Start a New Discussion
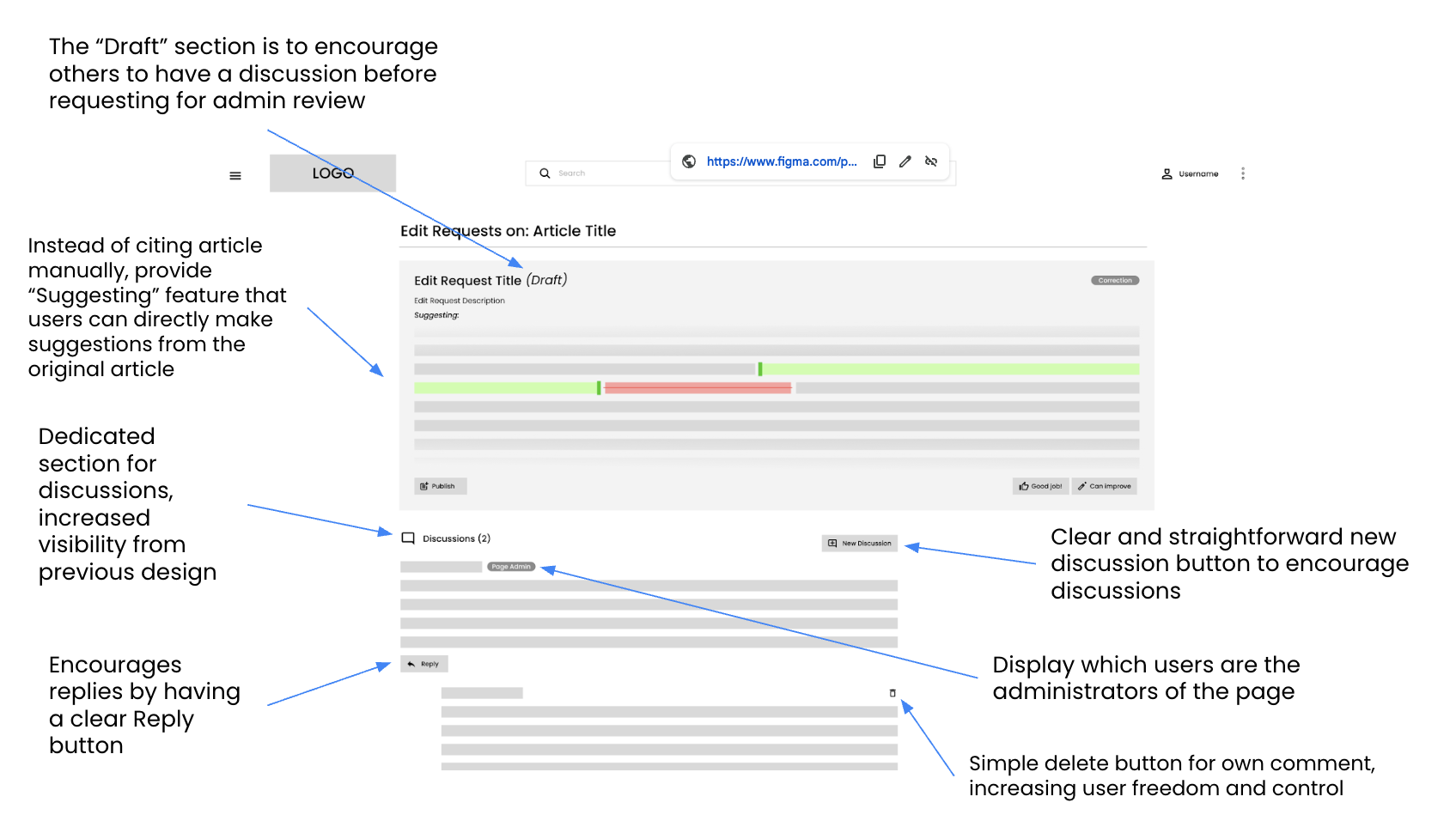Screen dimensions: 1456x821 coord(860,544)
